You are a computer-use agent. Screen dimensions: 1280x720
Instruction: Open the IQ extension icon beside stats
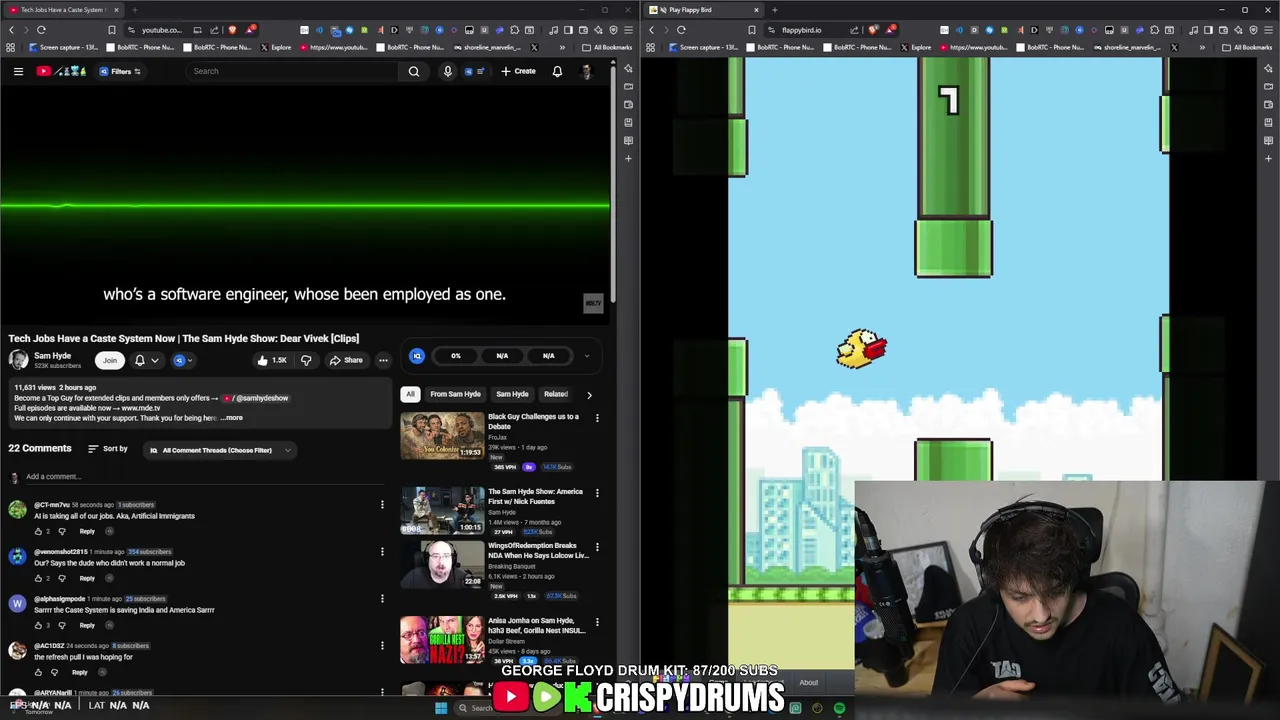417,356
